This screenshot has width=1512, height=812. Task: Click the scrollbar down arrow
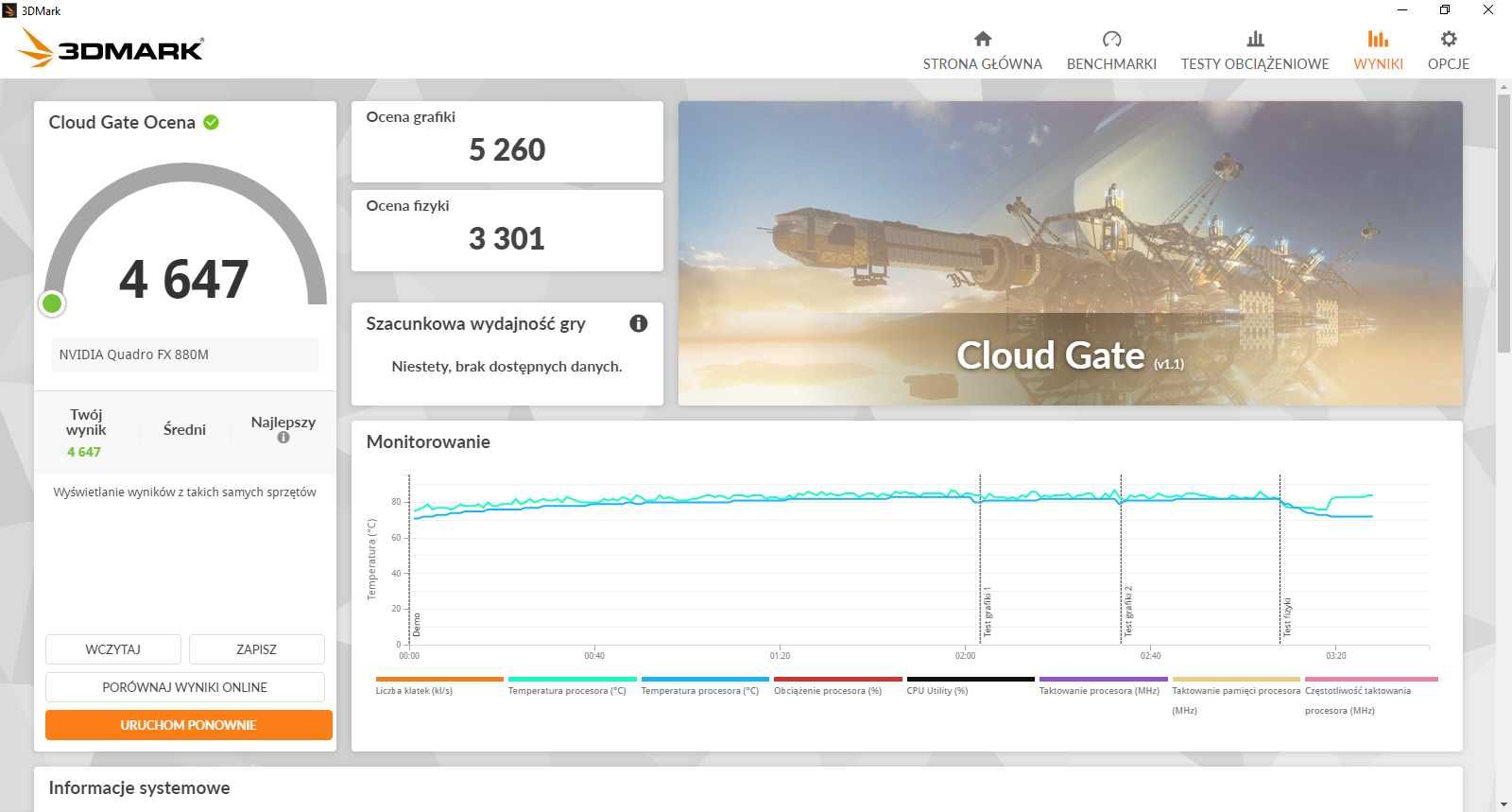1503,804
